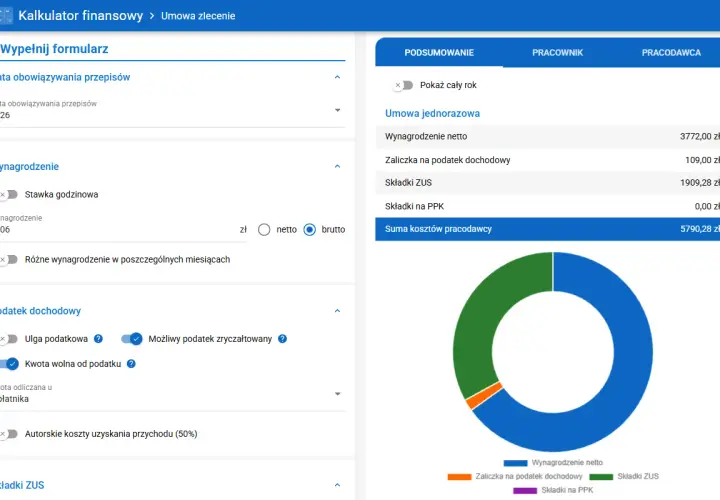
Task: Enable the Stawka godzinowa toggle
Action: [x=8, y=195]
